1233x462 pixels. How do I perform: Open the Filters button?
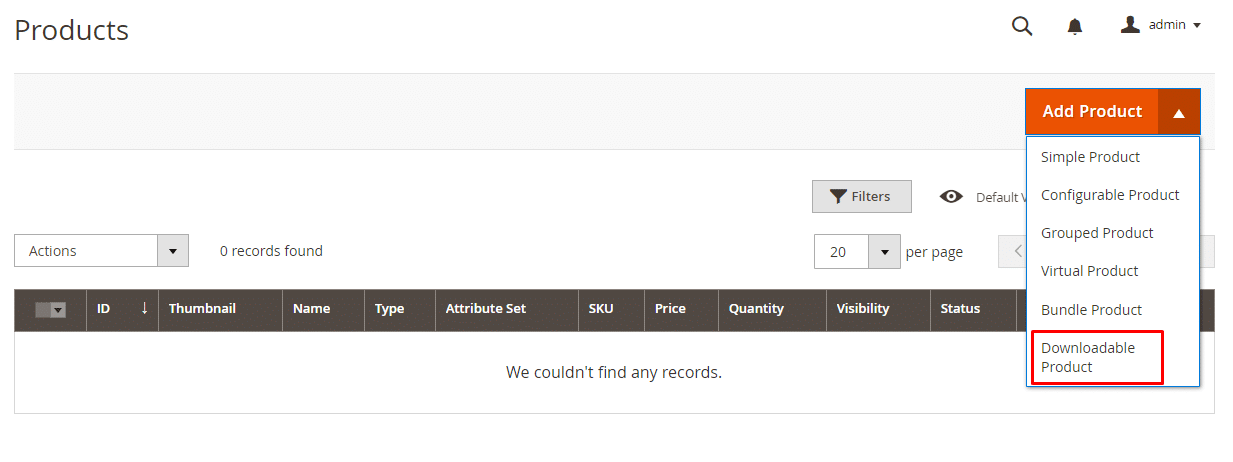click(861, 197)
